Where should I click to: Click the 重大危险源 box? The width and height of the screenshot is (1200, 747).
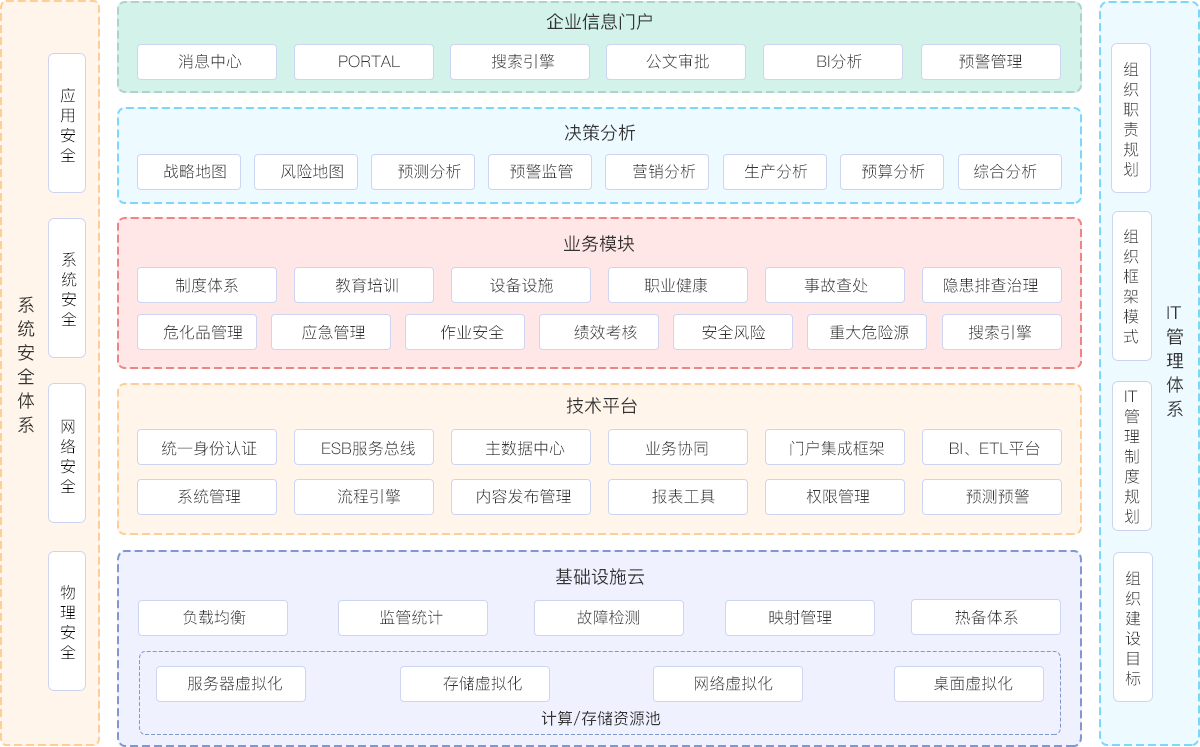[867, 332]
